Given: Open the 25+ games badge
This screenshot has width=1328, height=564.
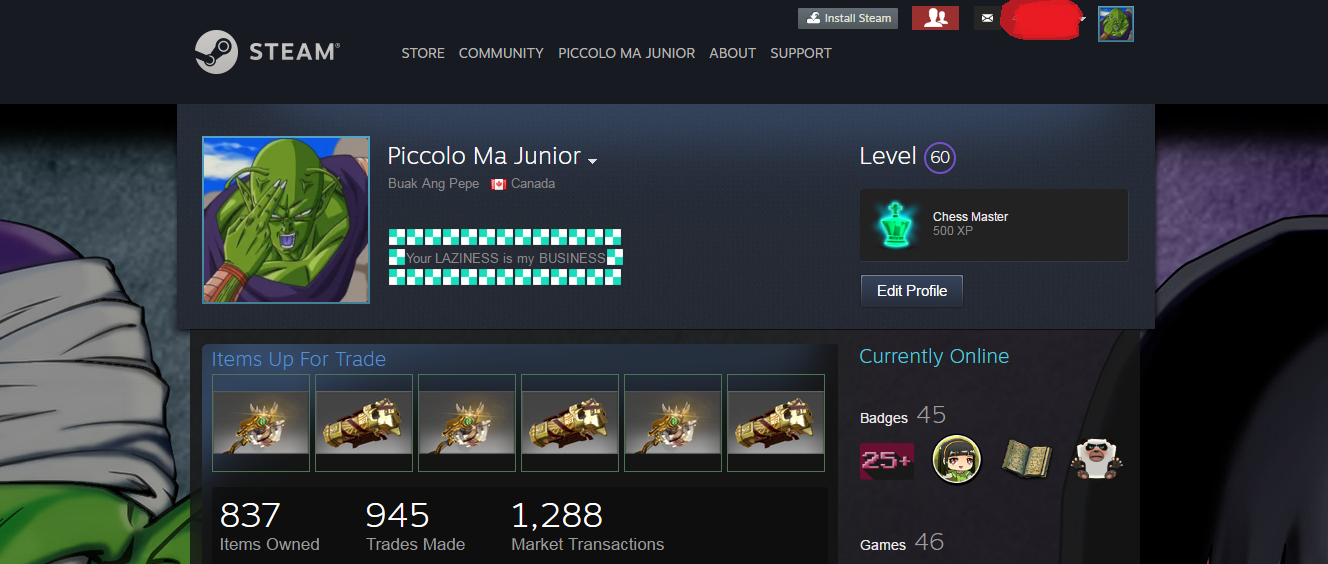Looking at the screenshot, I should 887,461.
